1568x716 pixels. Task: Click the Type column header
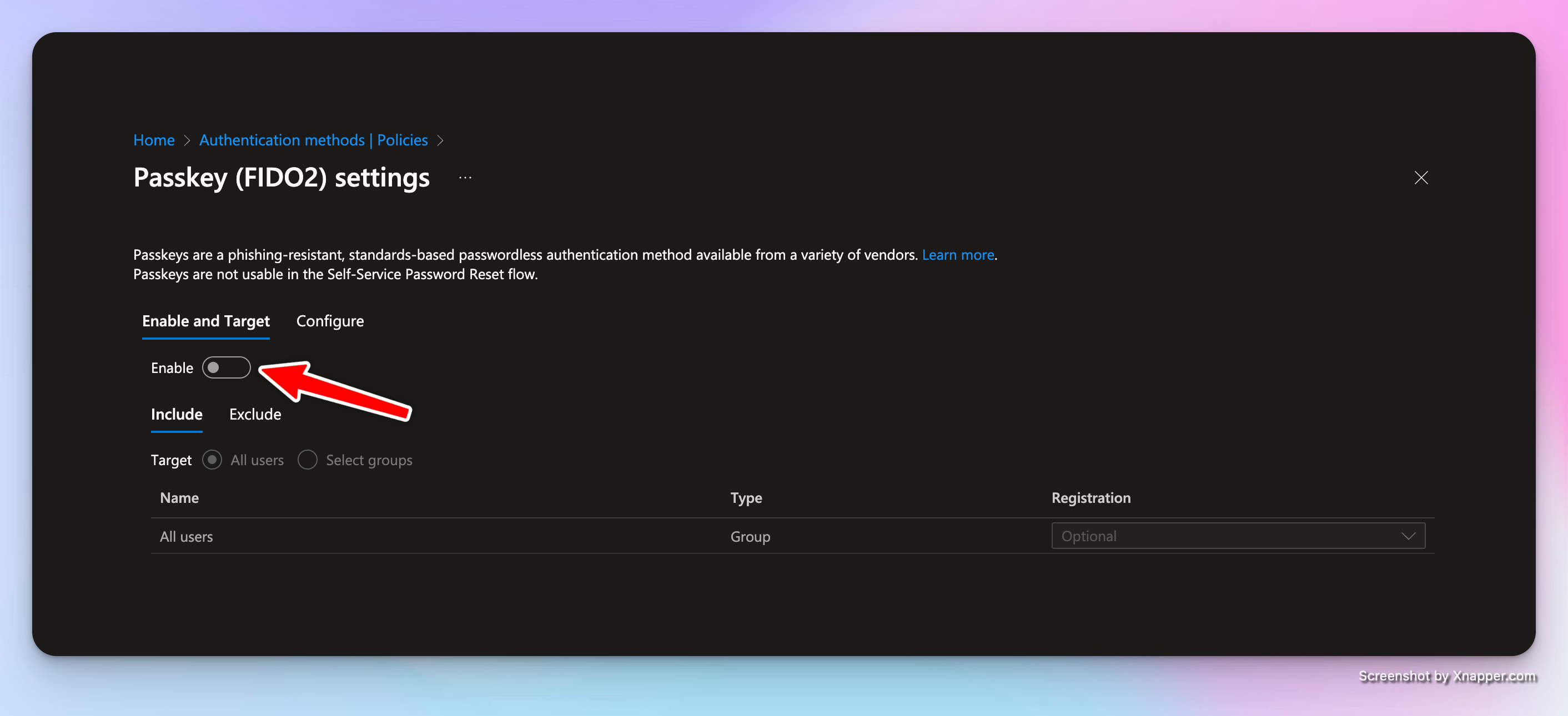click(x=746, y=498)
